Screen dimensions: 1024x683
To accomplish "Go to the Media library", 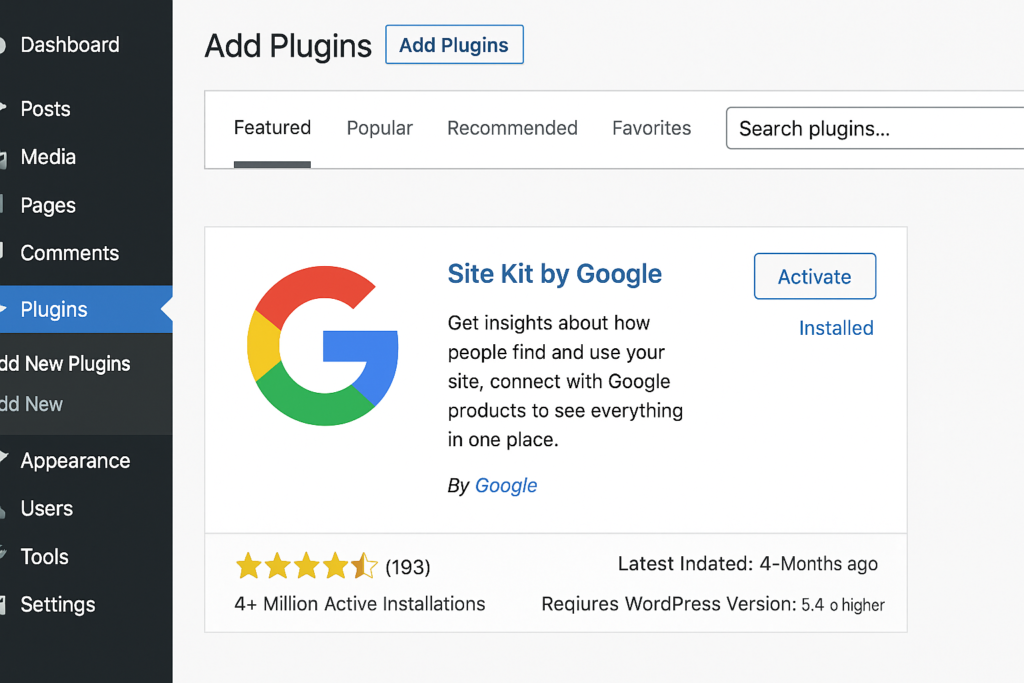I will click(x=48, y=157).
